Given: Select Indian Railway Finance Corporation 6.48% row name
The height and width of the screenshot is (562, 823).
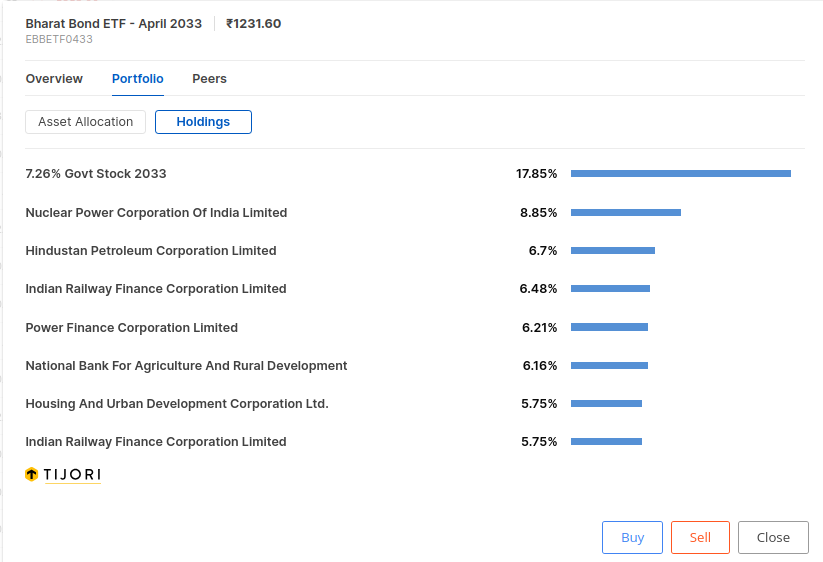Looking at the screenshot, I should (x=156, y=289).
